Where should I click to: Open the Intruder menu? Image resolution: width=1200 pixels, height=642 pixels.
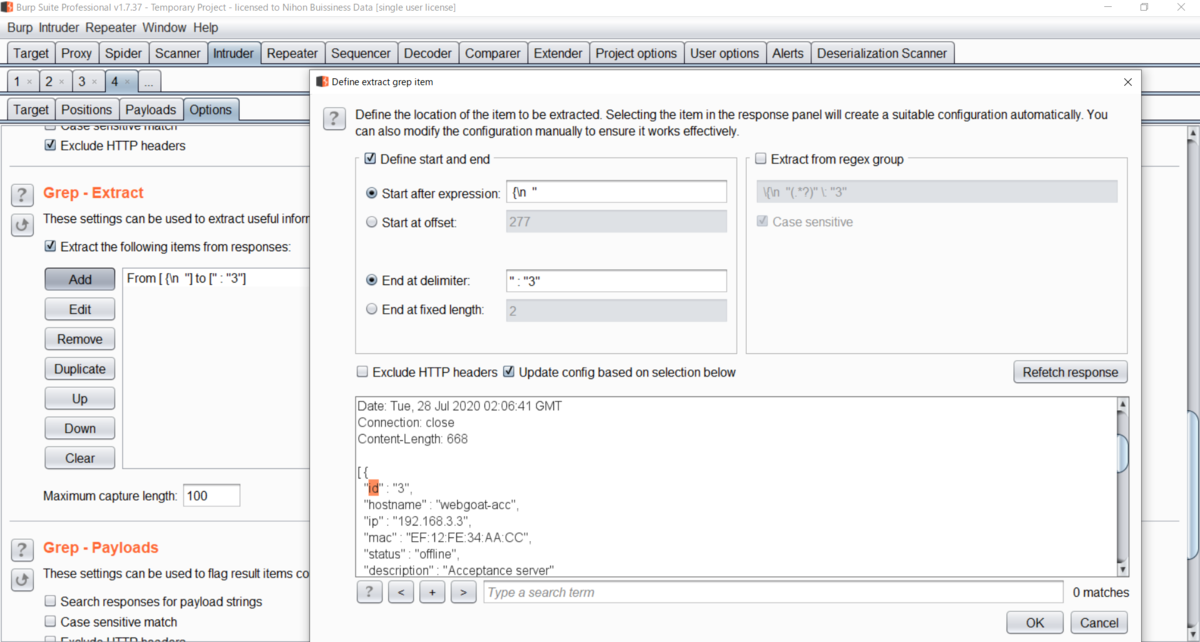click(x=60, y=28)
